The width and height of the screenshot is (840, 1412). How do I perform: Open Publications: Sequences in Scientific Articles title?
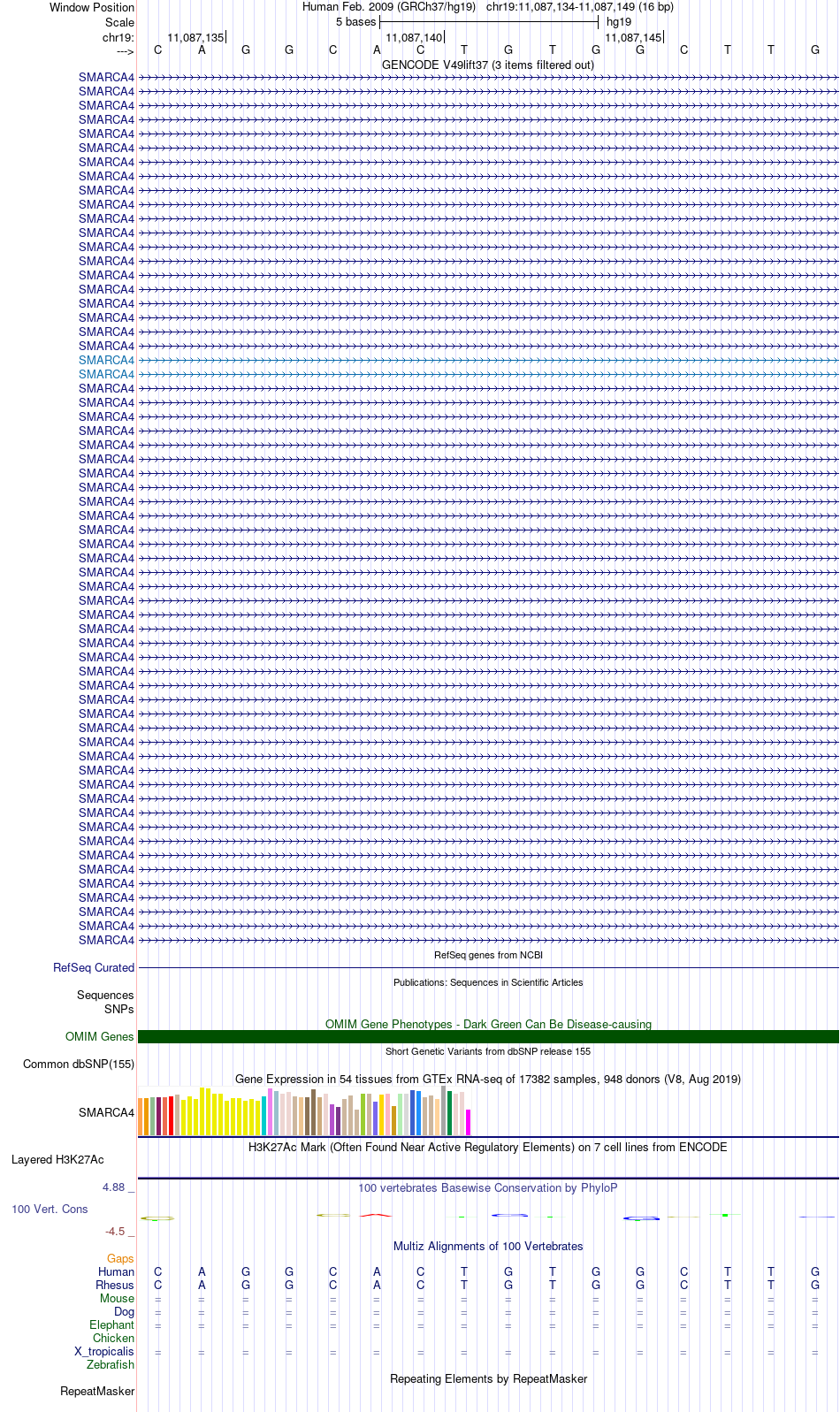(488, 983)
